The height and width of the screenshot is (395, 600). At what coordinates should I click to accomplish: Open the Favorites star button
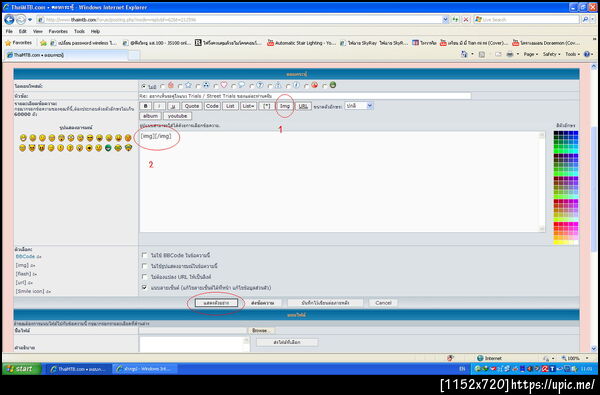18,43
